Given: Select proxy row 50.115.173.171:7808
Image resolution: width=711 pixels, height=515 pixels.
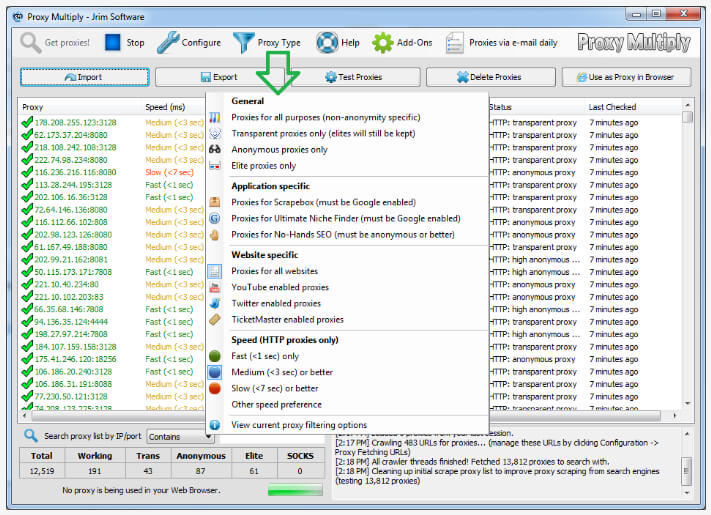Looking at the screenshot, I should tap(73, 272).
